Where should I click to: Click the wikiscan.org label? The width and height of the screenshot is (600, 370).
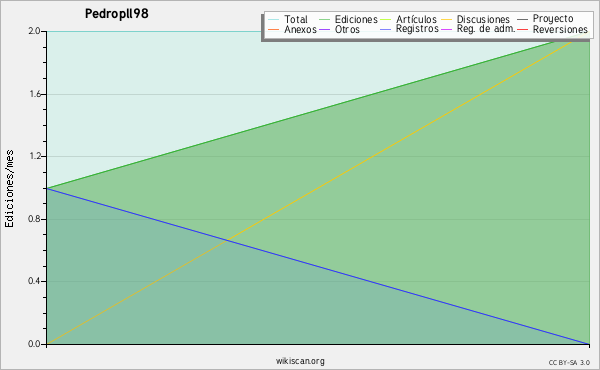pos(300,361)
